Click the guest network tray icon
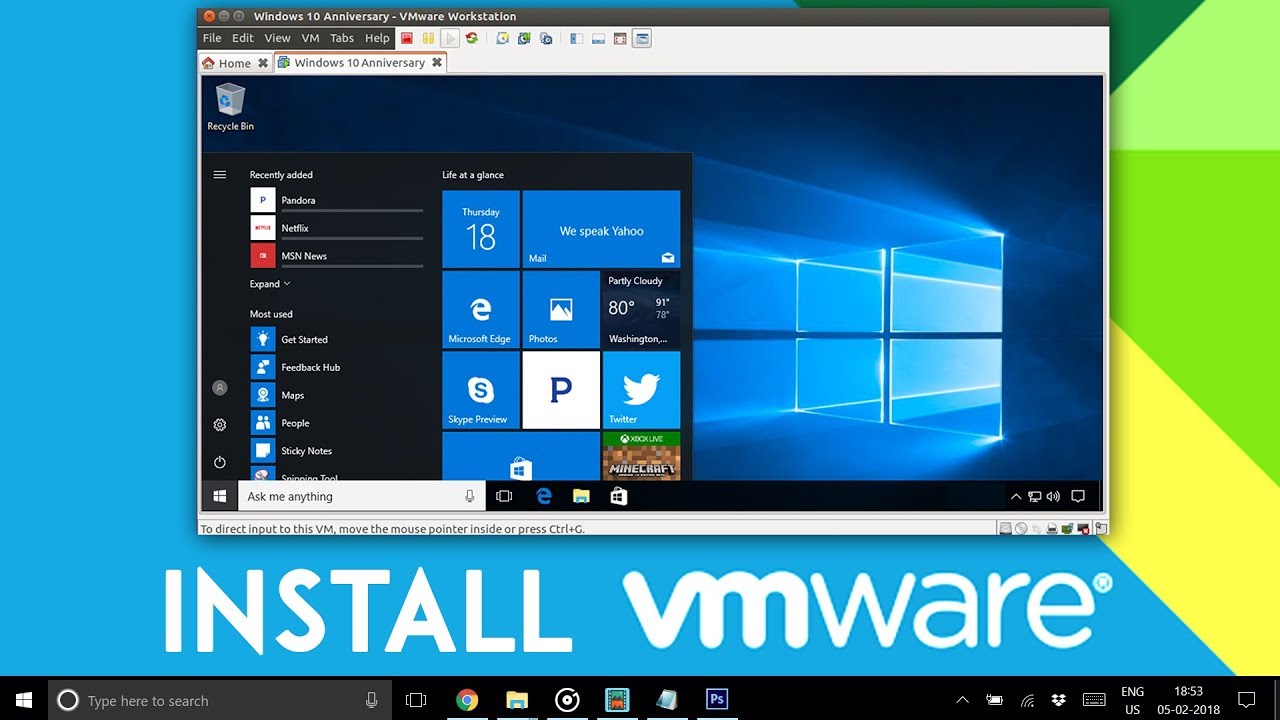The image size is (1280, 720). pos(1035,496)
